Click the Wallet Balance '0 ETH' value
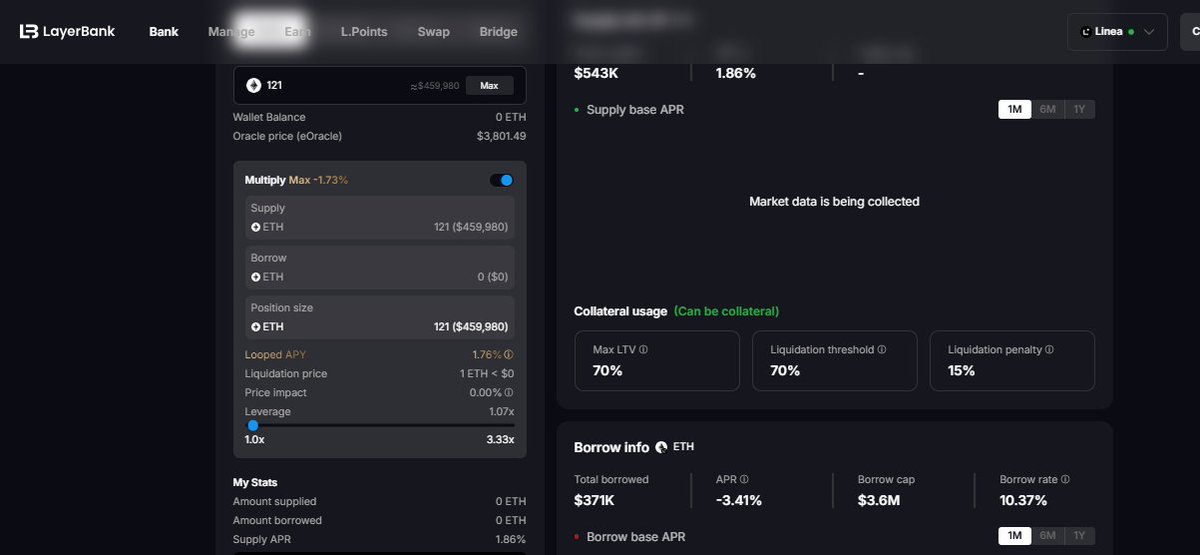The width and height of the screenshot is (1200, 555). pos(510,117)
